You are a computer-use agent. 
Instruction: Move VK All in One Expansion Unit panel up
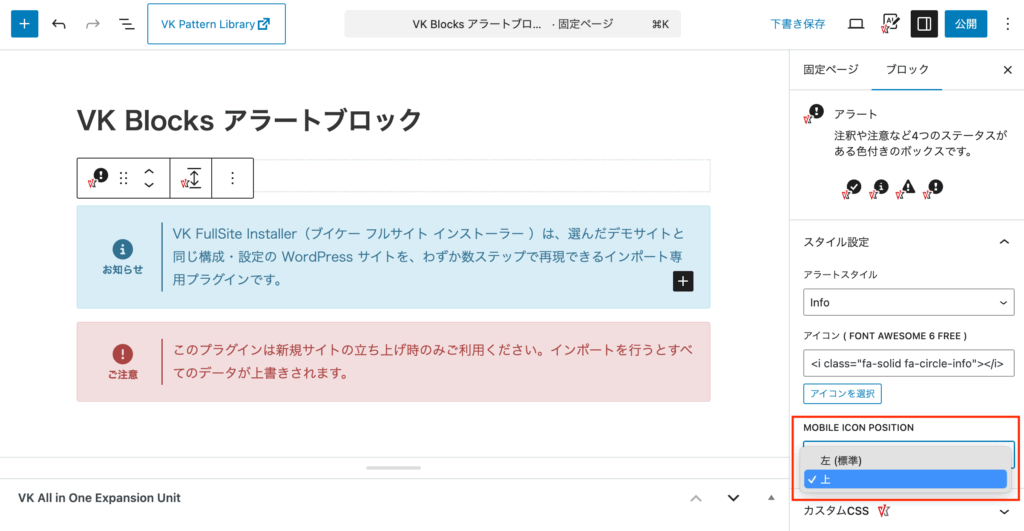click(696, 498)
